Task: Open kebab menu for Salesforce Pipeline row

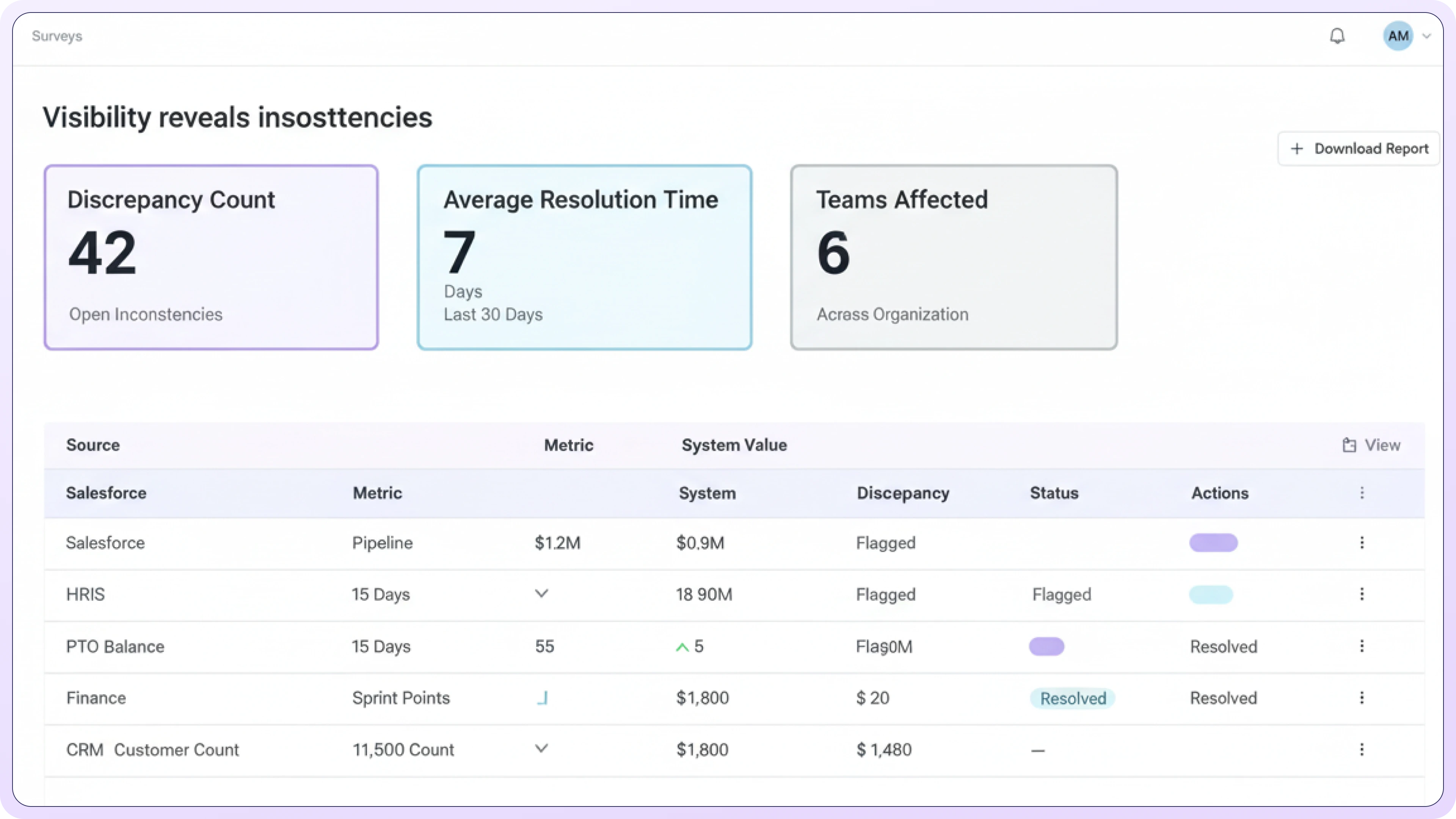Action: click(1362, 543)
